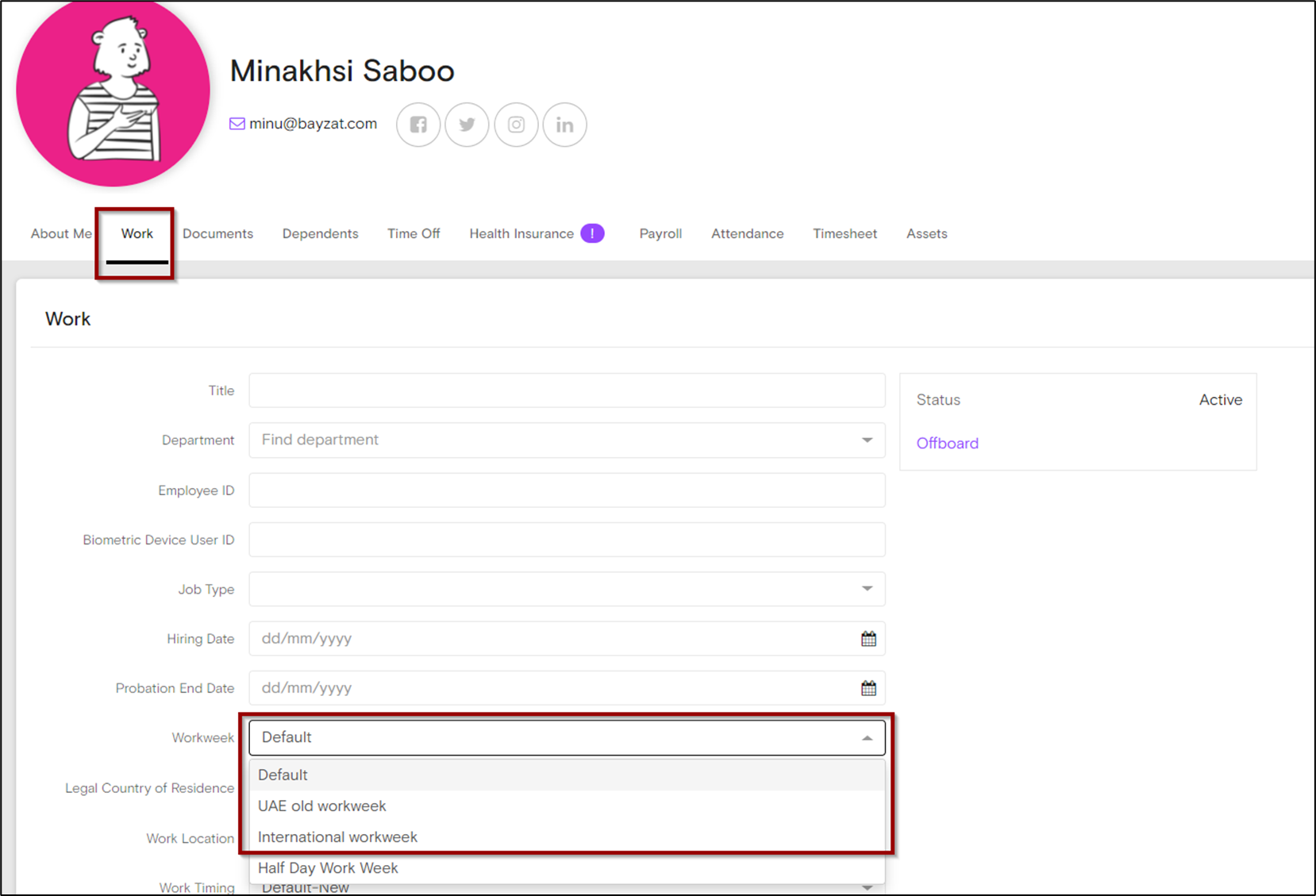Collapse the Workweek dropdown

(567, 738)
